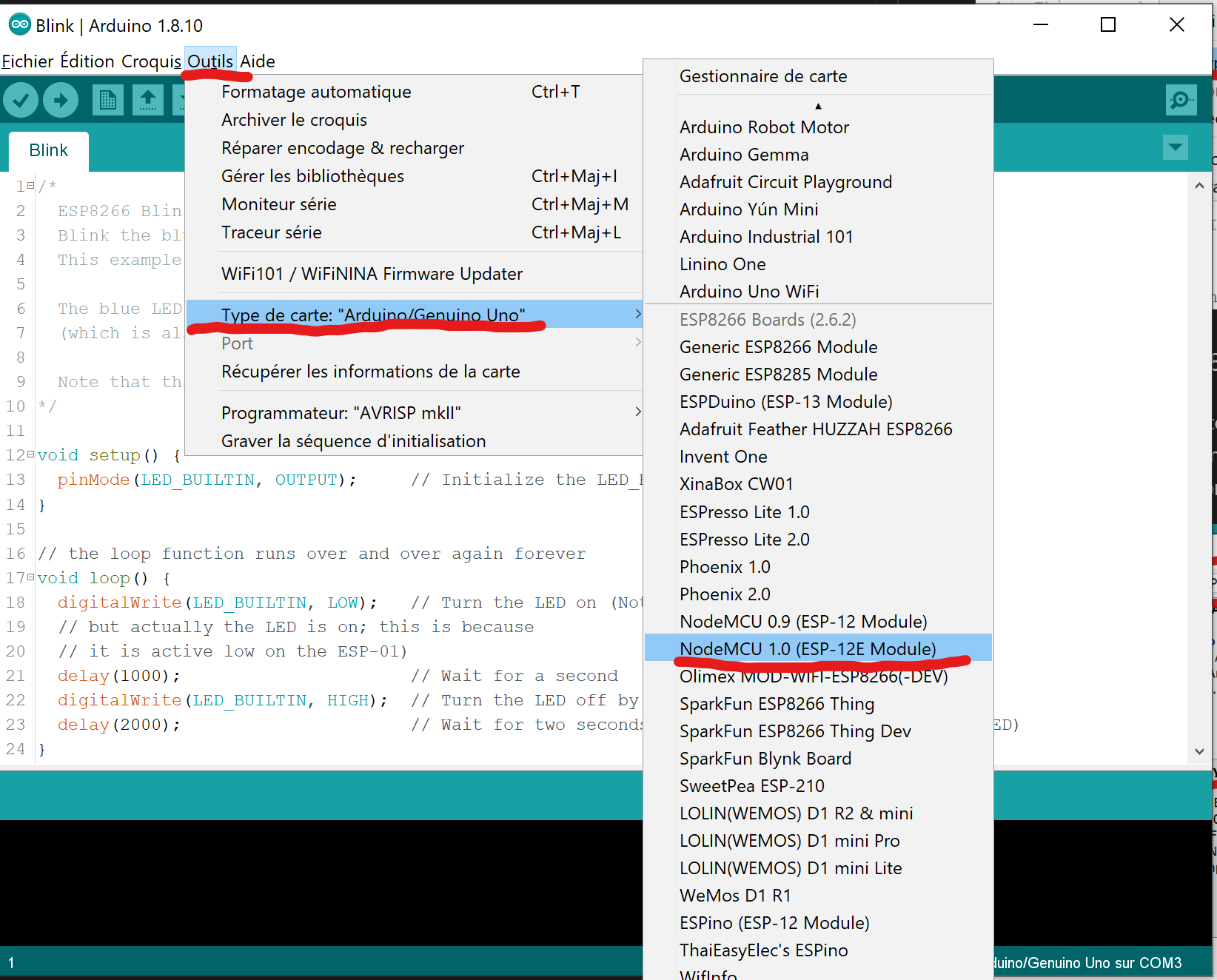The image size is (1217, 980).
Task: Launch WiFi101 / WiFiNINA Firmware Updater
Action: tap(415, 274)
